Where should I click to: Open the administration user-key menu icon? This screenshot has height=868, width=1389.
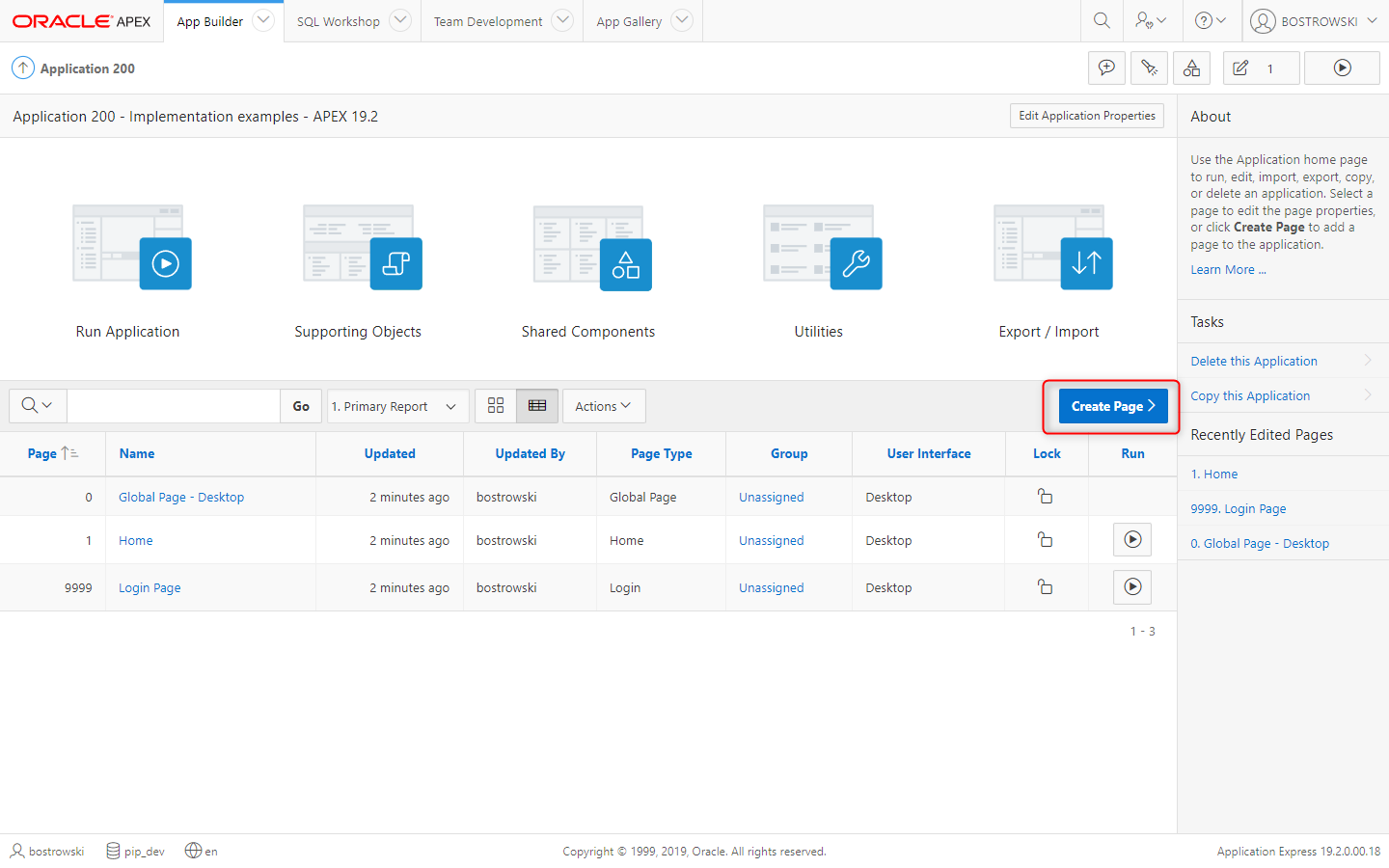(1150, 20)
